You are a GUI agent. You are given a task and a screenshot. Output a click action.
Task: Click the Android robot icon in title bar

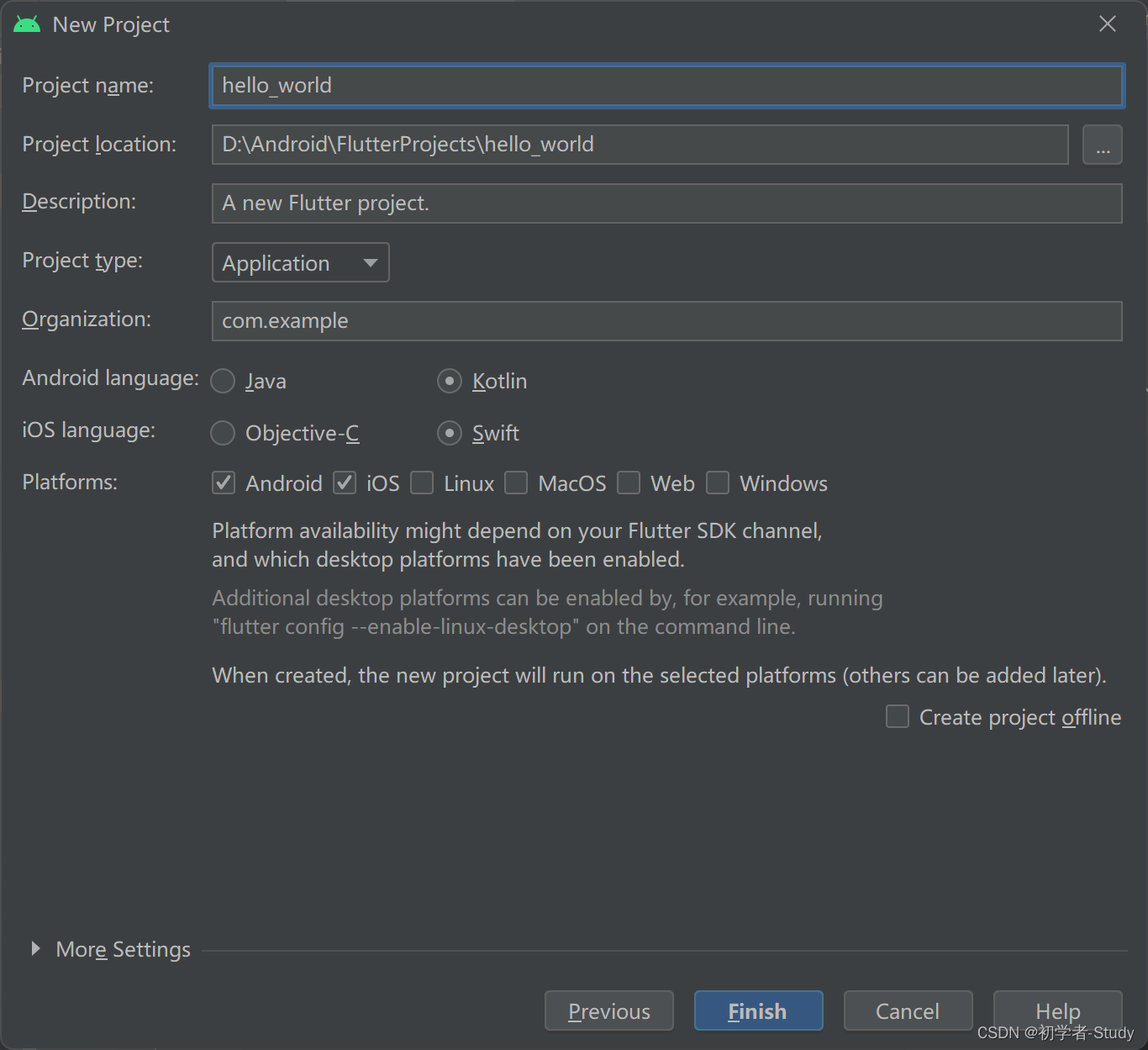pyautogui.click(x=27, y=24)
